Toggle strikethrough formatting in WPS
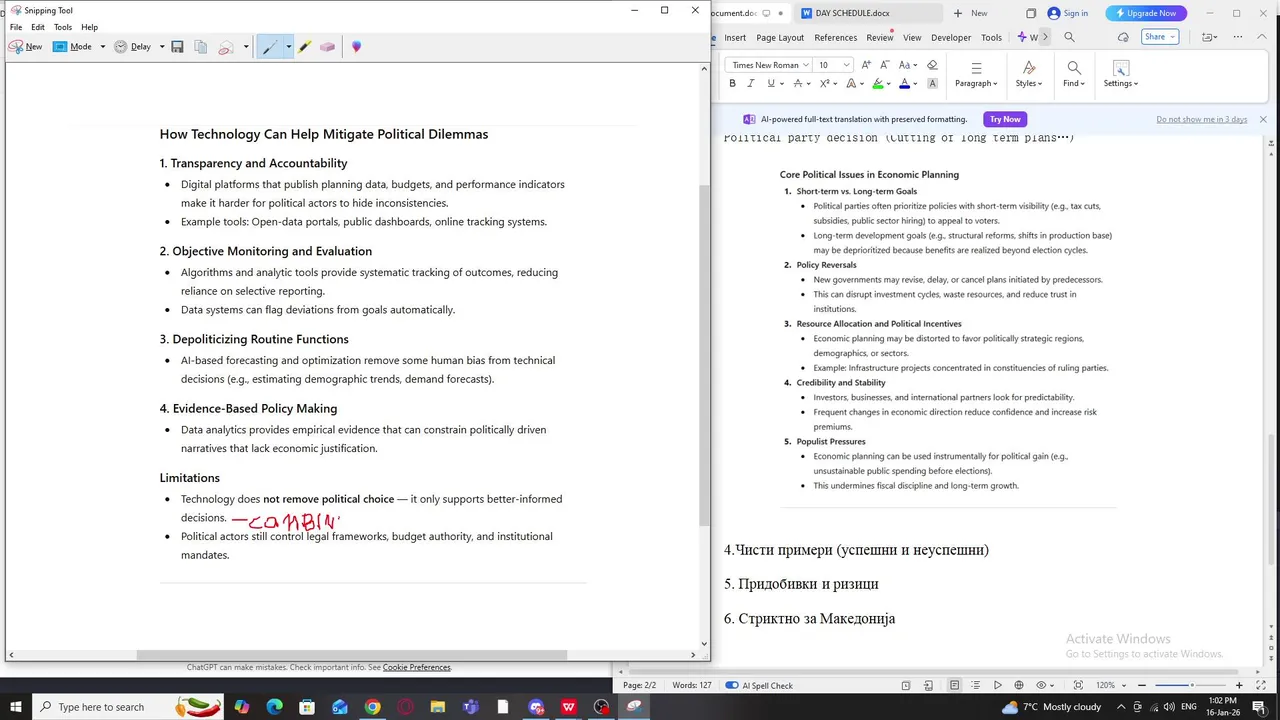Image resolution: width=1280 pixels, height=720 pixels. [x=798, y=84]
